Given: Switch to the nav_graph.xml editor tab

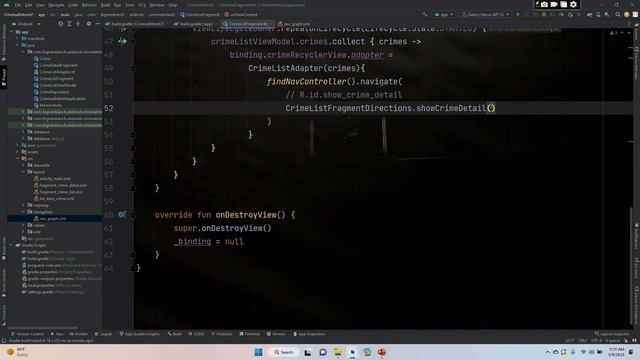Looking at the screenshot, I should (294, 24).
